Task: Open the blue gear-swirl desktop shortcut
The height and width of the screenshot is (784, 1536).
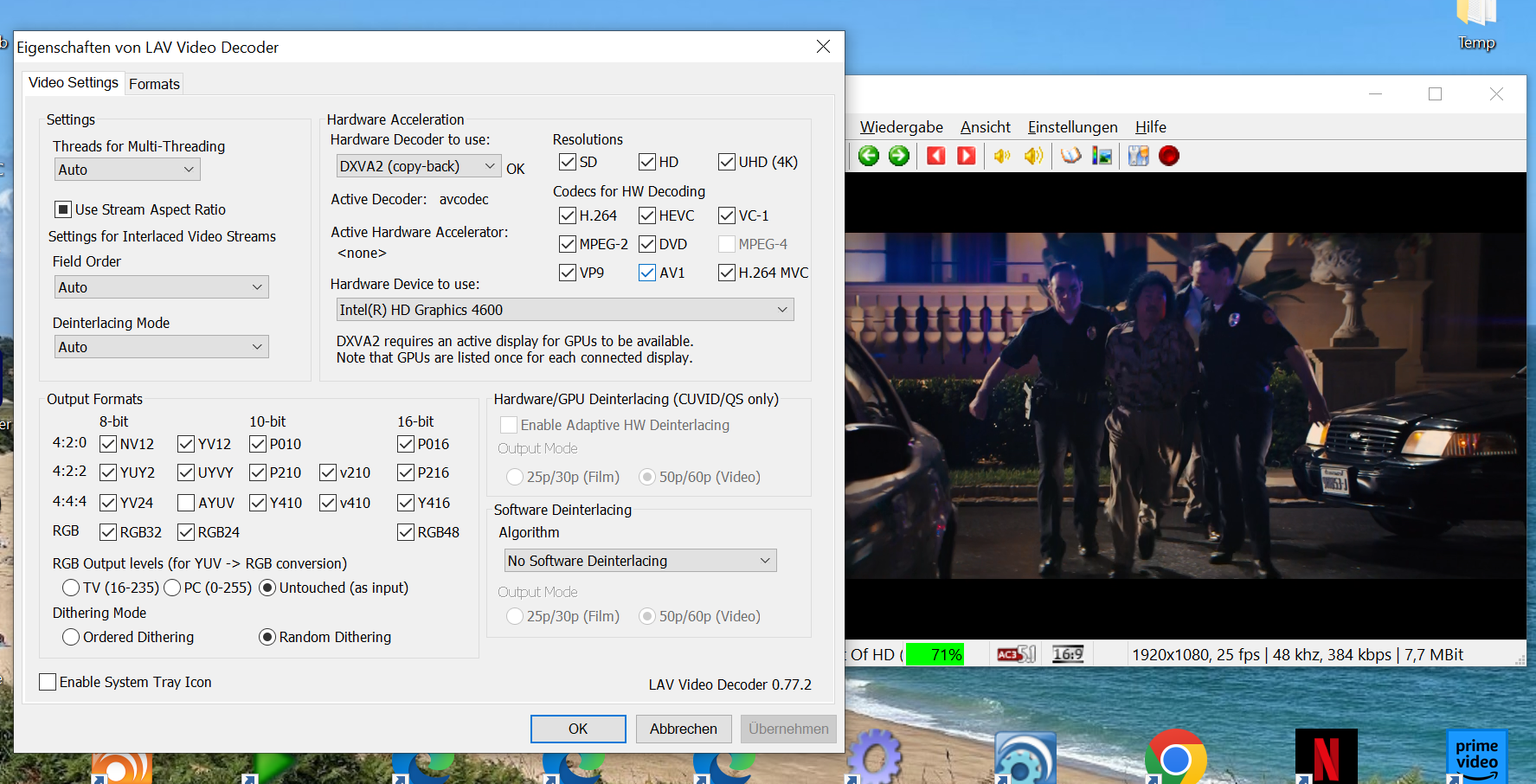Action: coord(1025,756)
